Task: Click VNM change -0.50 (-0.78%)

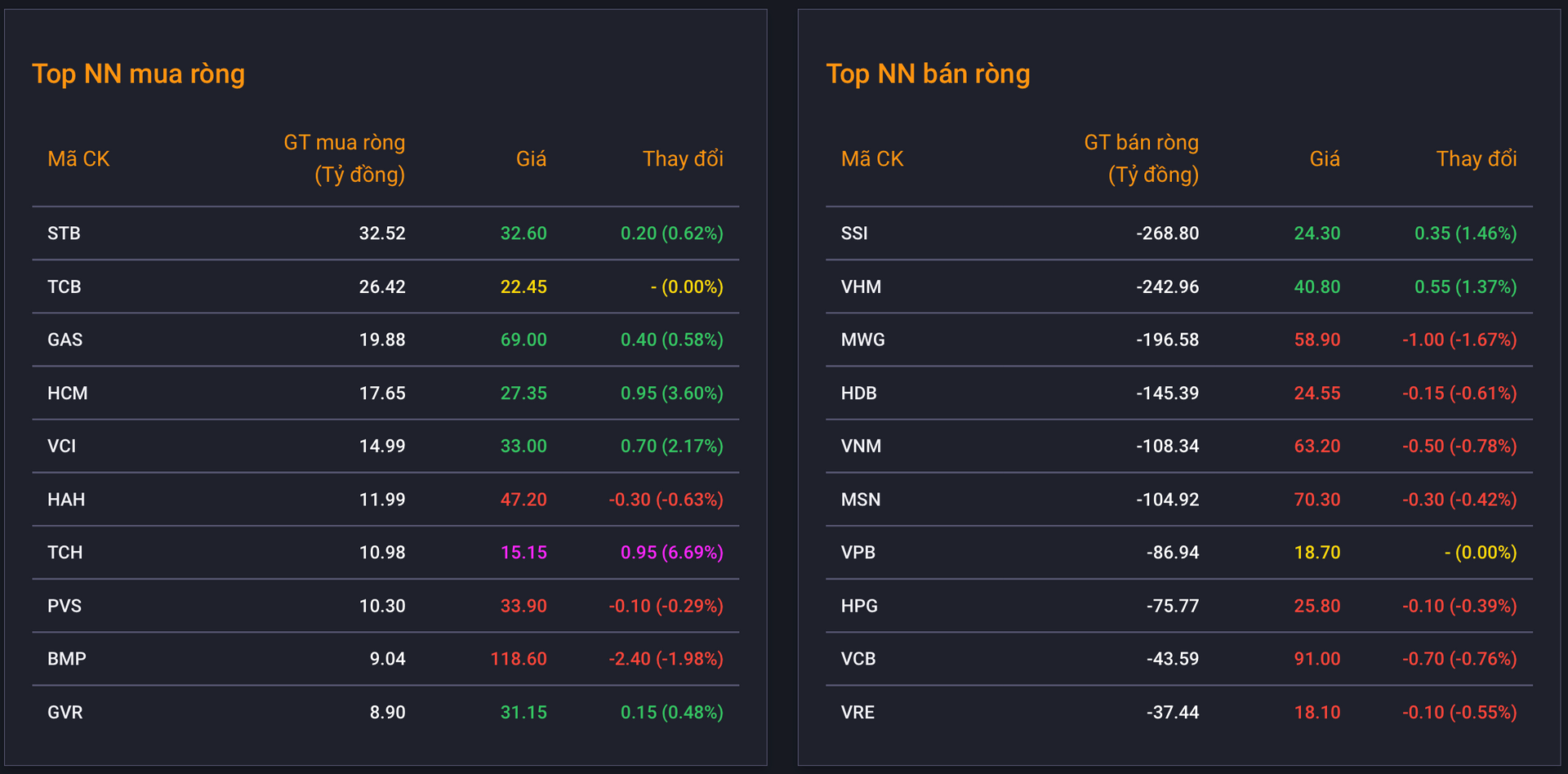Action: (1460, 446)
